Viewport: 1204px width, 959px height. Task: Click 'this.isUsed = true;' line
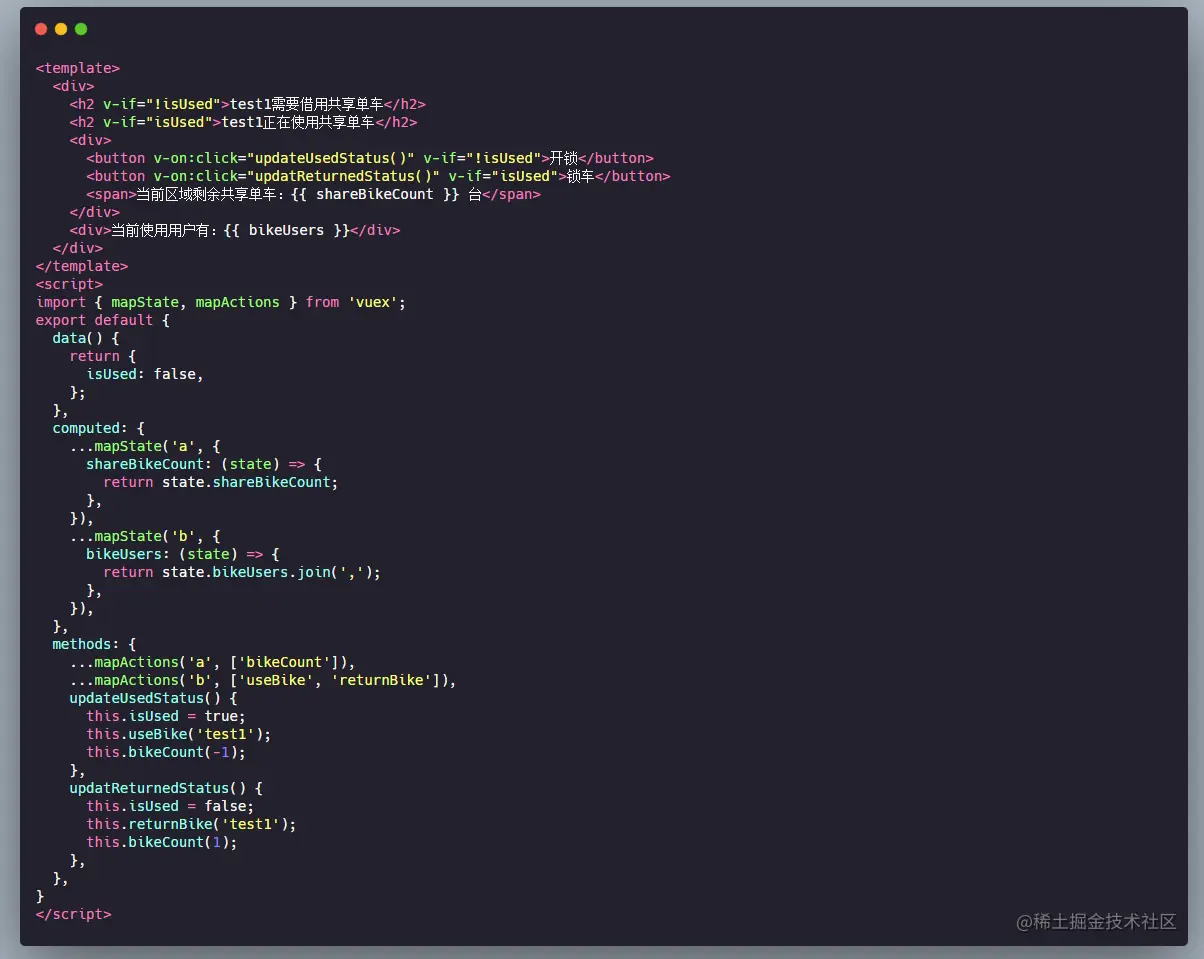click(166, 716)
